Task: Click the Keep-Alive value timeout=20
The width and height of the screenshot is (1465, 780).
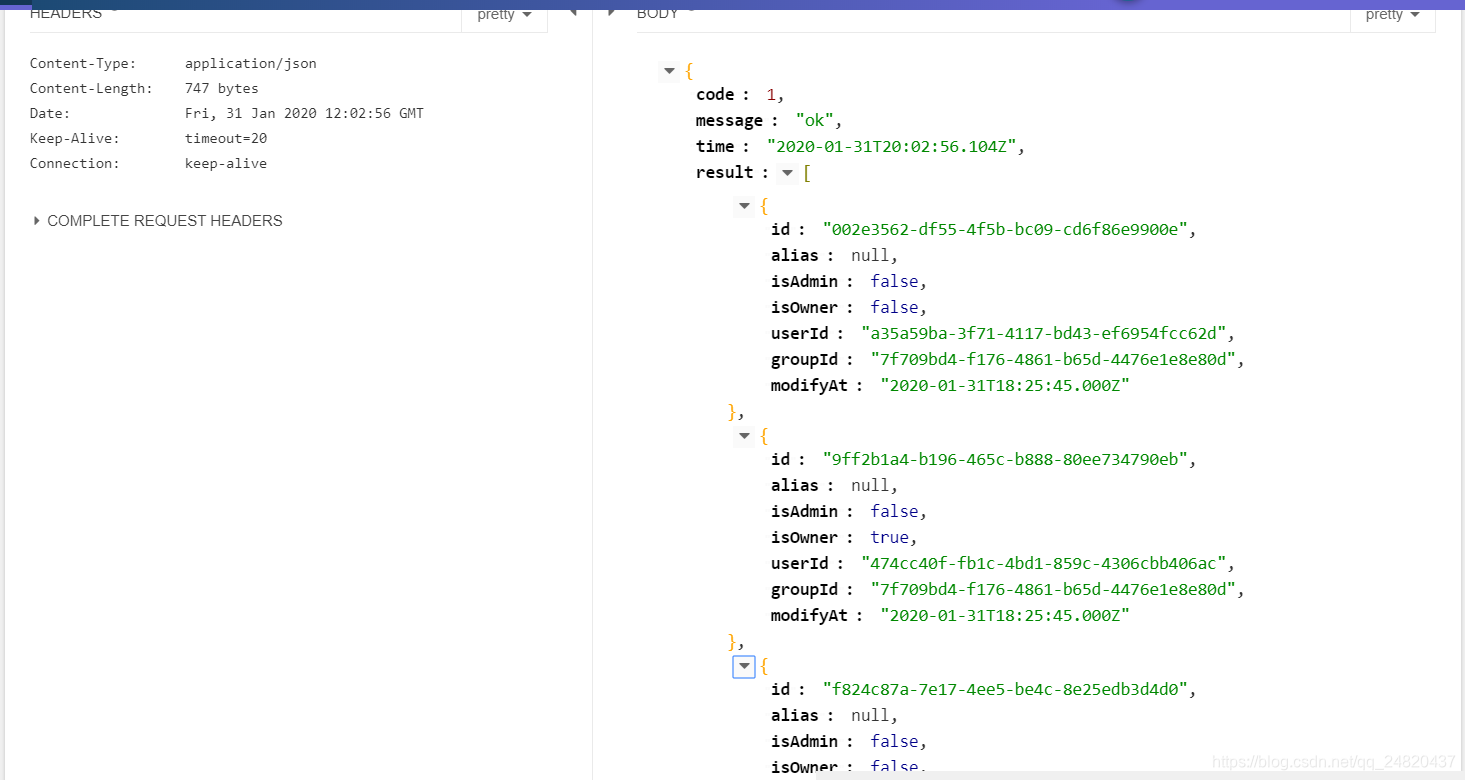Action: [x=226, y=139]
